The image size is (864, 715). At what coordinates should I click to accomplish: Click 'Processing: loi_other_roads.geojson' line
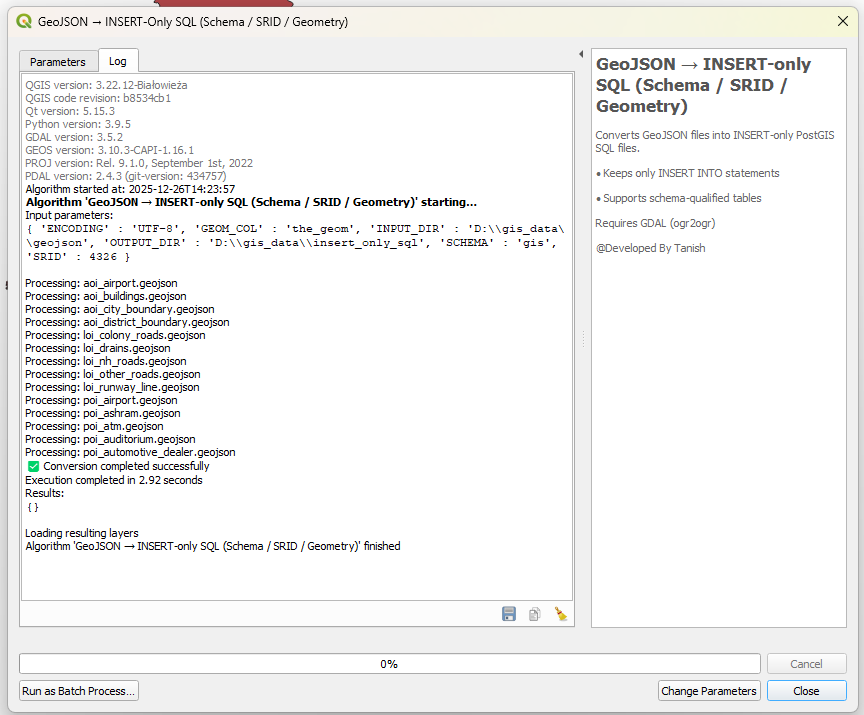pyautogui.click(x=113, y=374)
